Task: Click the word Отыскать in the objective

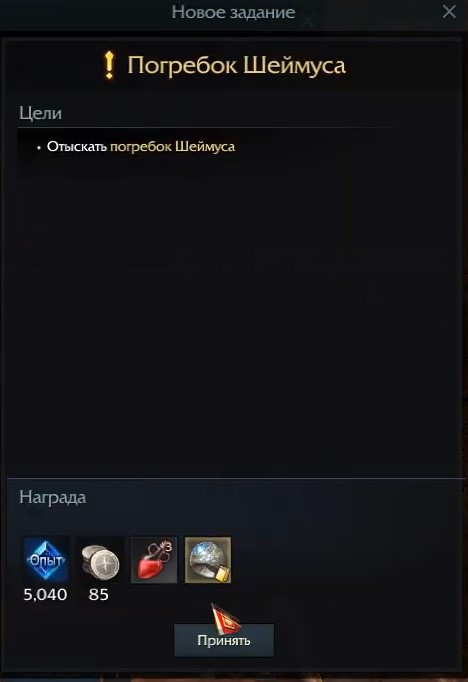Action: pos(77,147)
